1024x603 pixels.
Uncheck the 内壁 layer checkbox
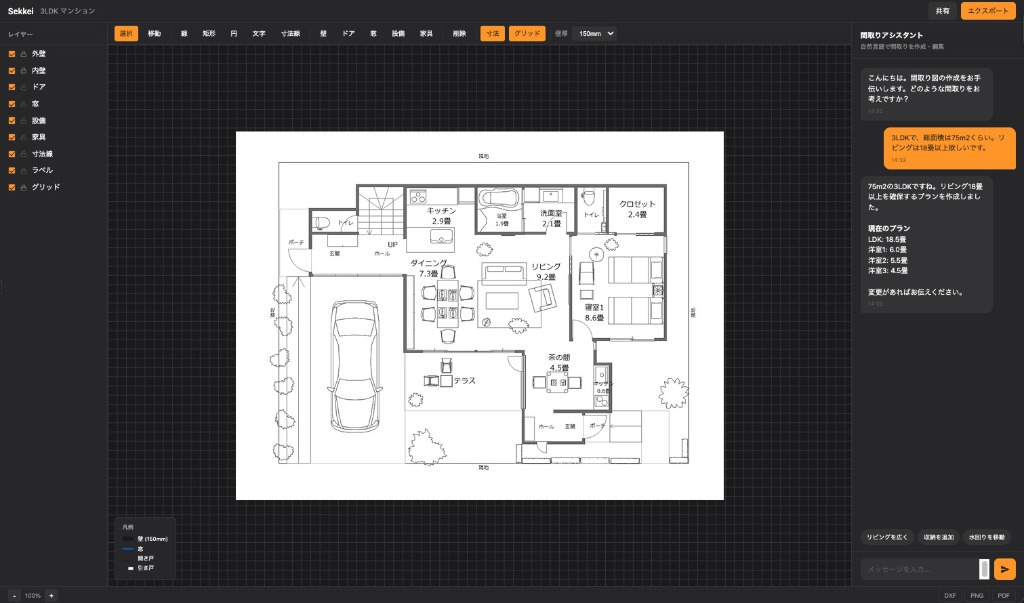tap(12, 71)
